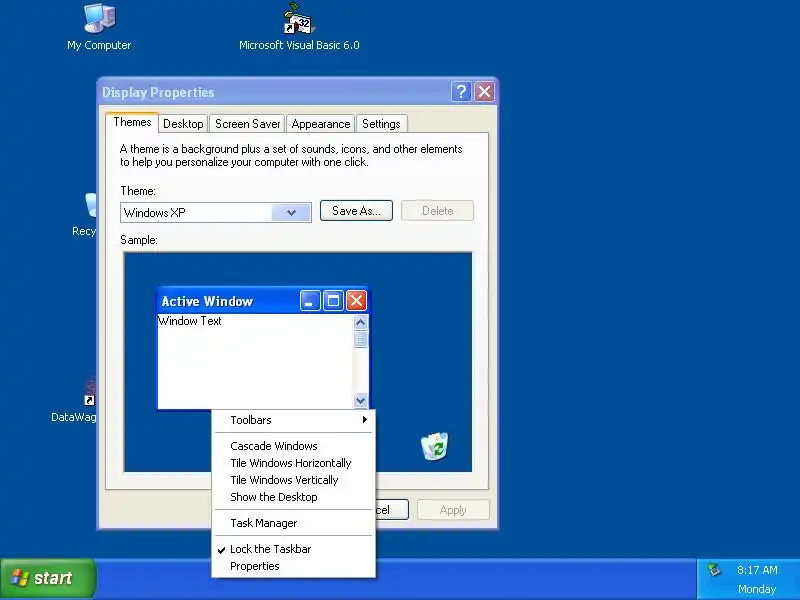Viewport: 800px width, 600px height.
Task: Expand the Theme dropdown list
Action: [291, 213]
